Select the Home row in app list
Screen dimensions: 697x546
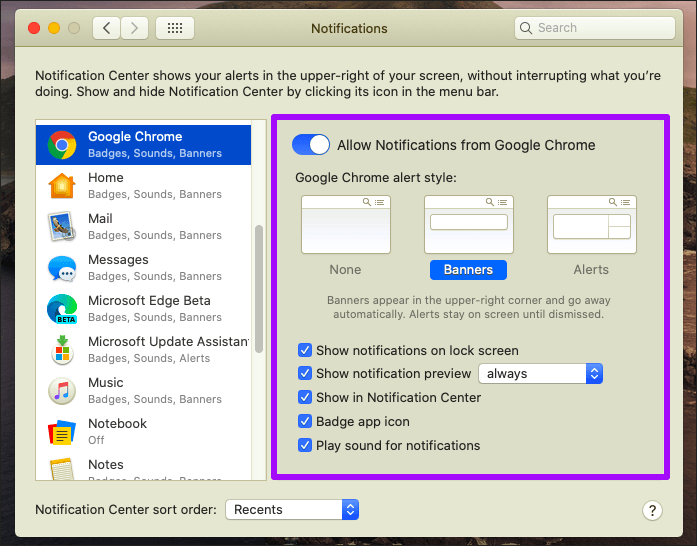[143, 186]
